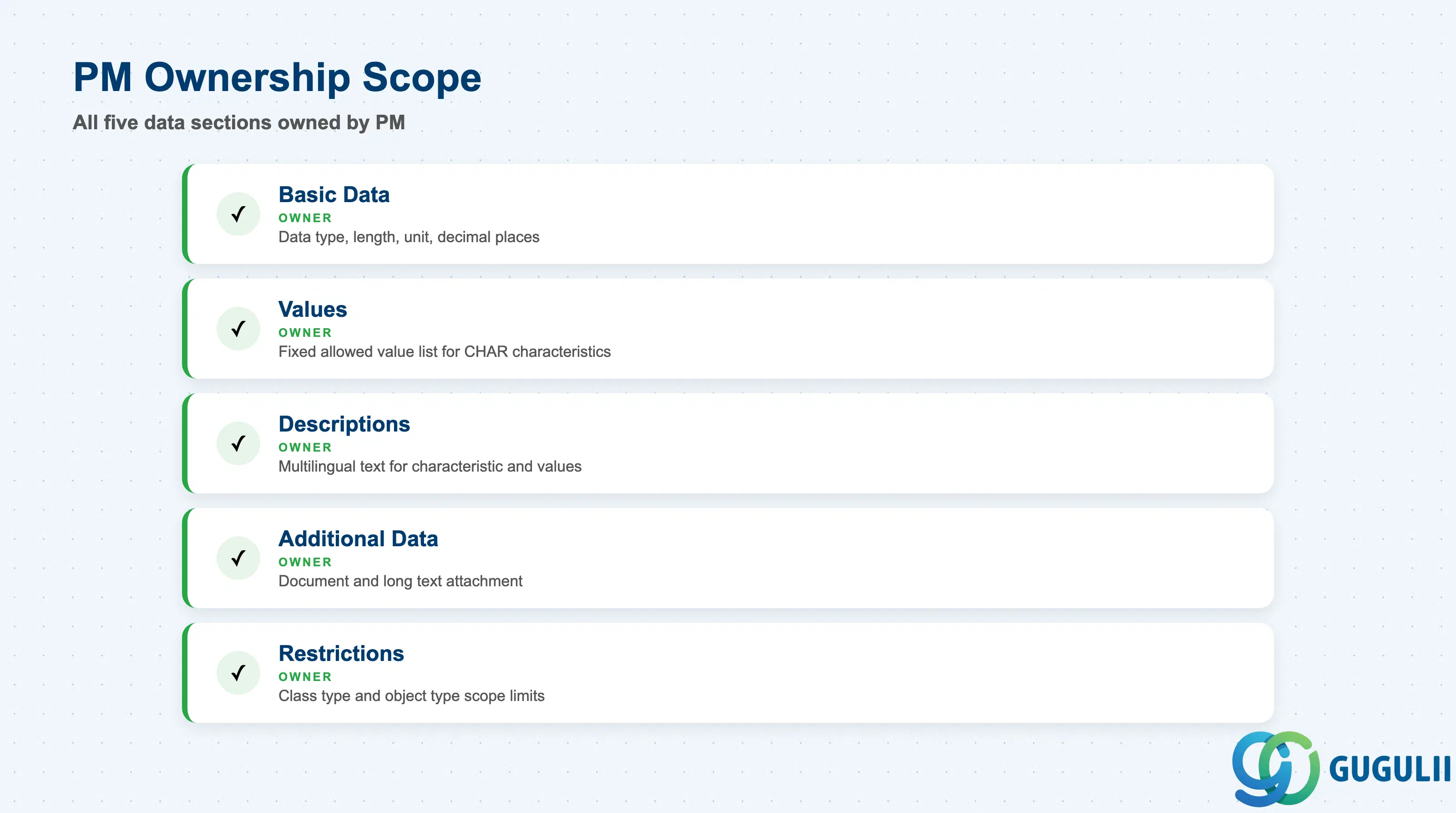Image resolution: width=1456 pixels, height=813 pixels.
Task: Click text Multilingual text for characteristic and values
Action: point(430,467)
